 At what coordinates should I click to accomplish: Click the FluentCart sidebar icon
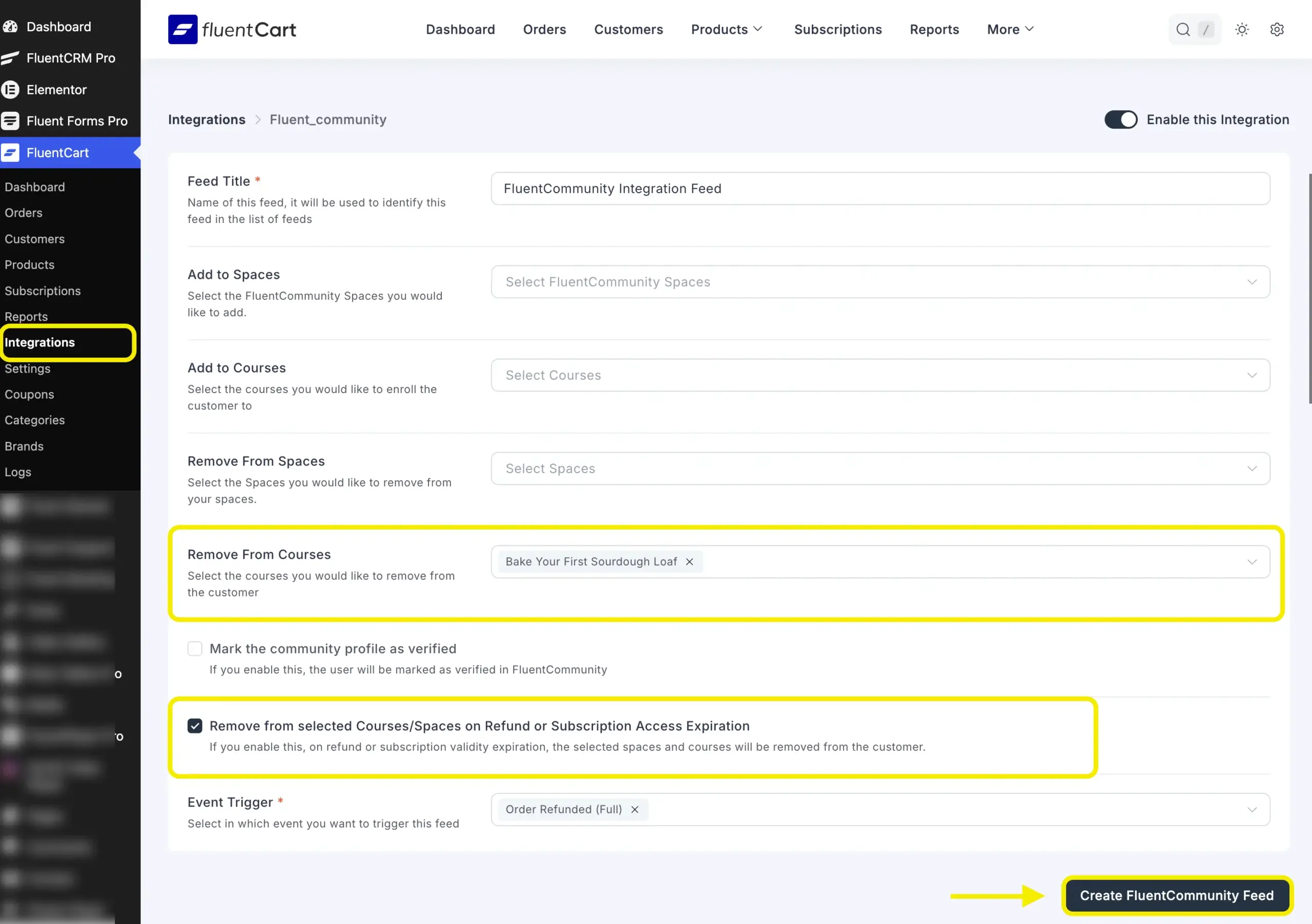(x=10, y=153)
